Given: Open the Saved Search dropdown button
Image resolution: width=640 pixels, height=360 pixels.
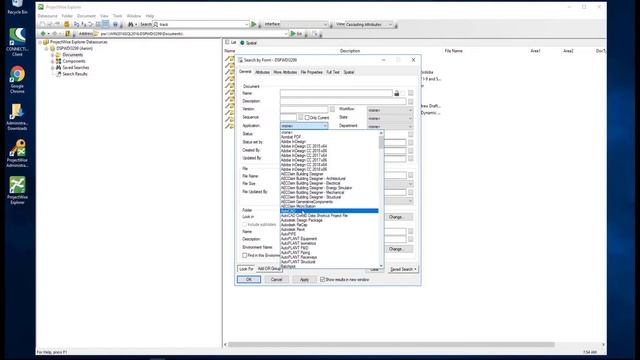Looking at the screenshot, I should pyautogui.click(x=403, y=269).
